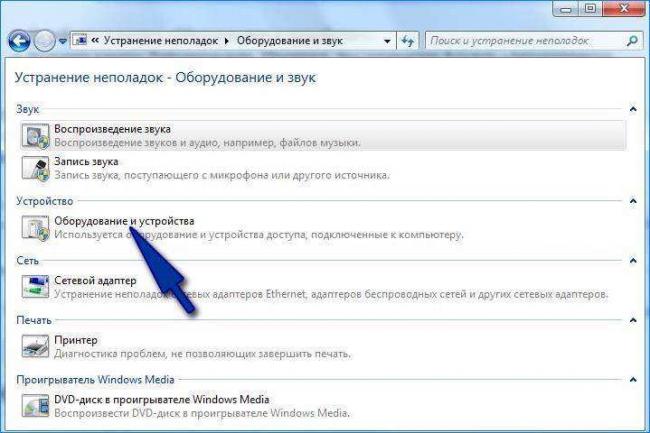Image resolution: width=650 pixels, height=433 pixels.
Task: Open the address bar history dropdown
Action: click(387, 41)
